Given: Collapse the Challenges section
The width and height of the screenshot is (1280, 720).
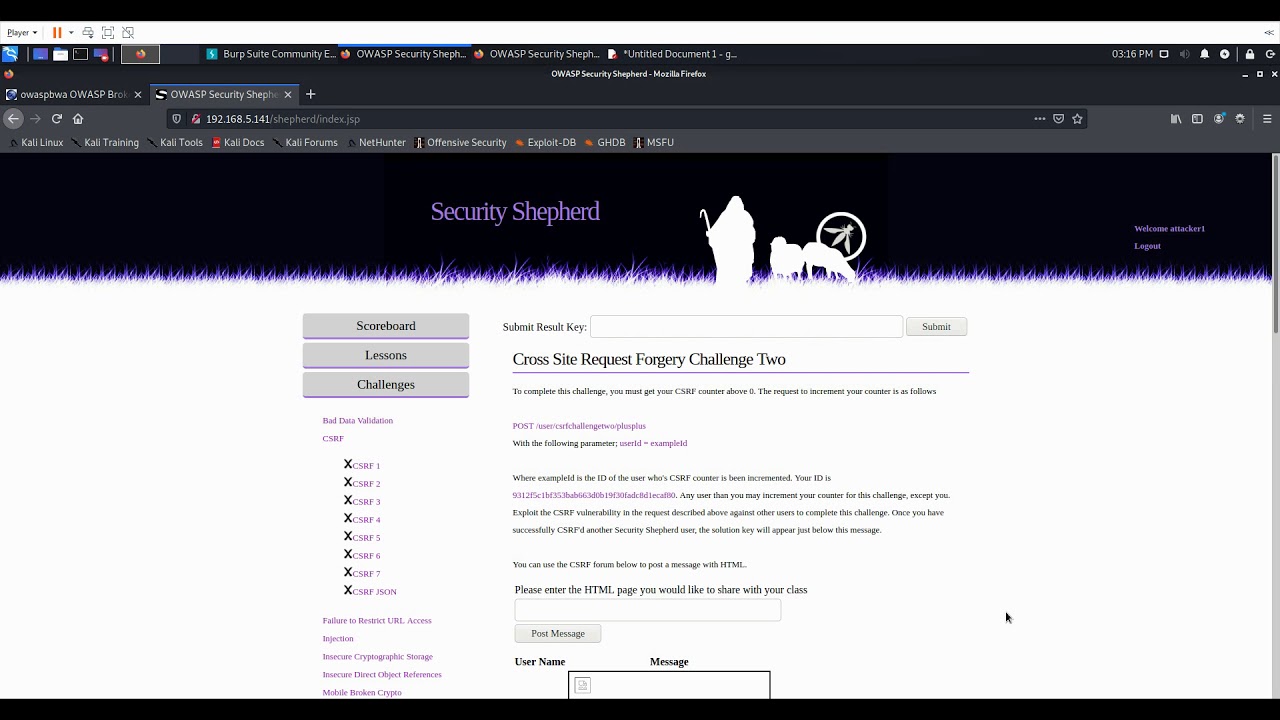Looking at the screenshot, I should pos(386,384).
